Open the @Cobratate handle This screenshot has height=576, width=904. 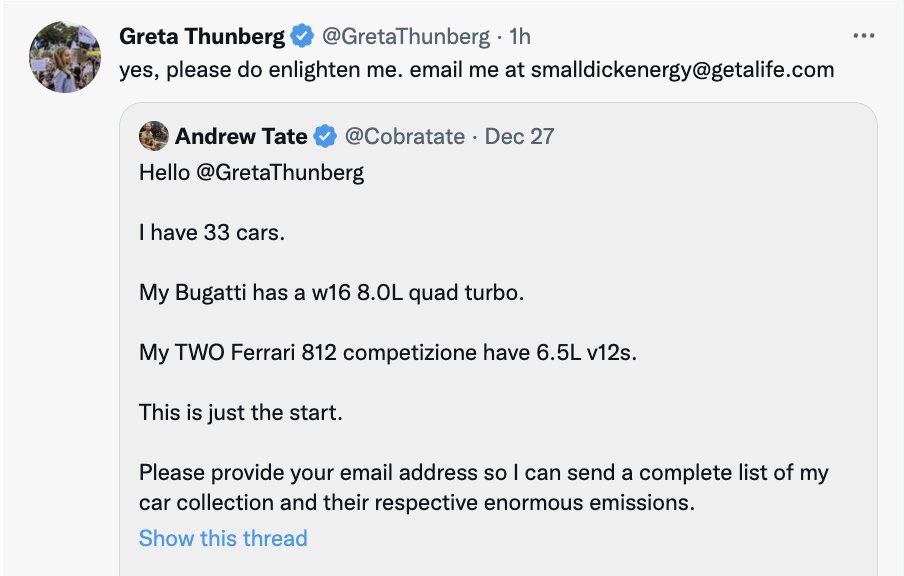pyautogui.click(x=405, y=136)
